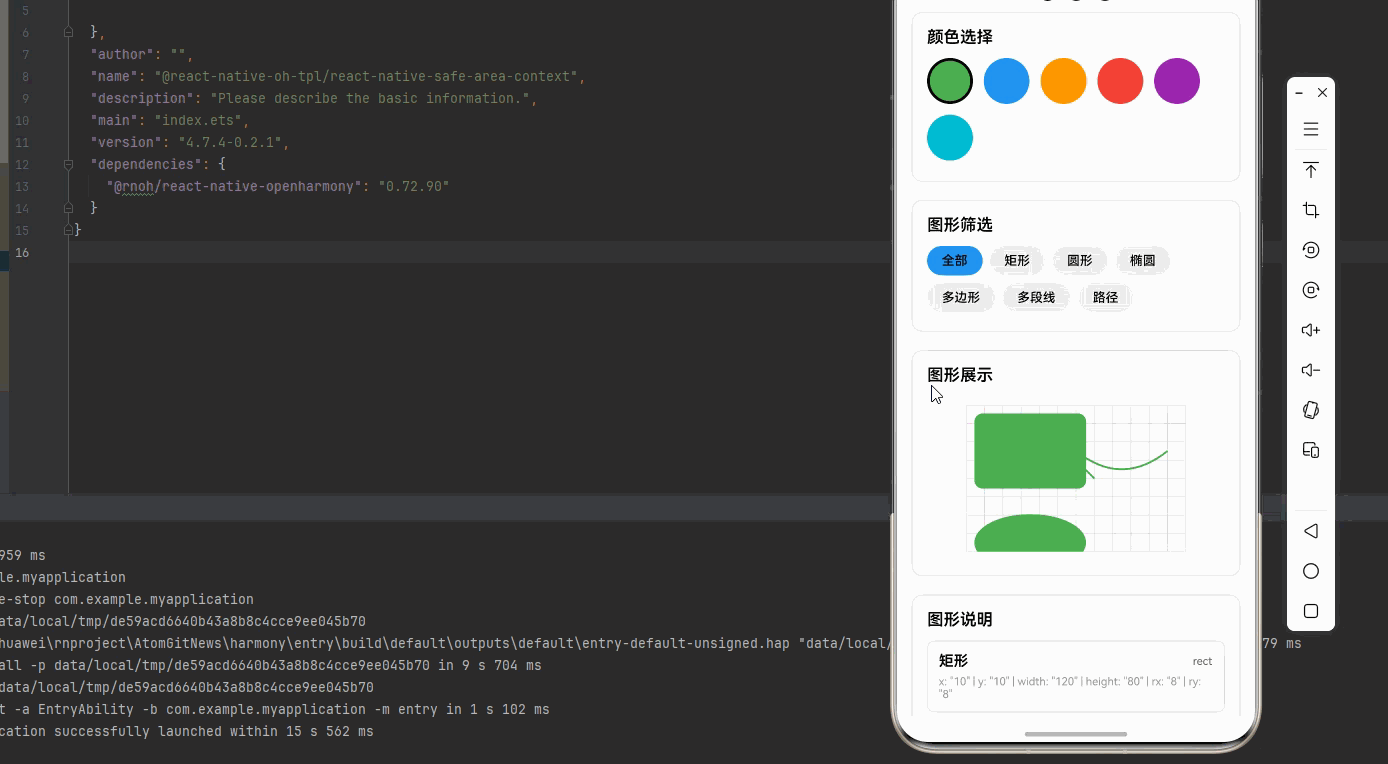Click the green ellipse in shape display
1388x764 pixels.
tap(1030, 534)
